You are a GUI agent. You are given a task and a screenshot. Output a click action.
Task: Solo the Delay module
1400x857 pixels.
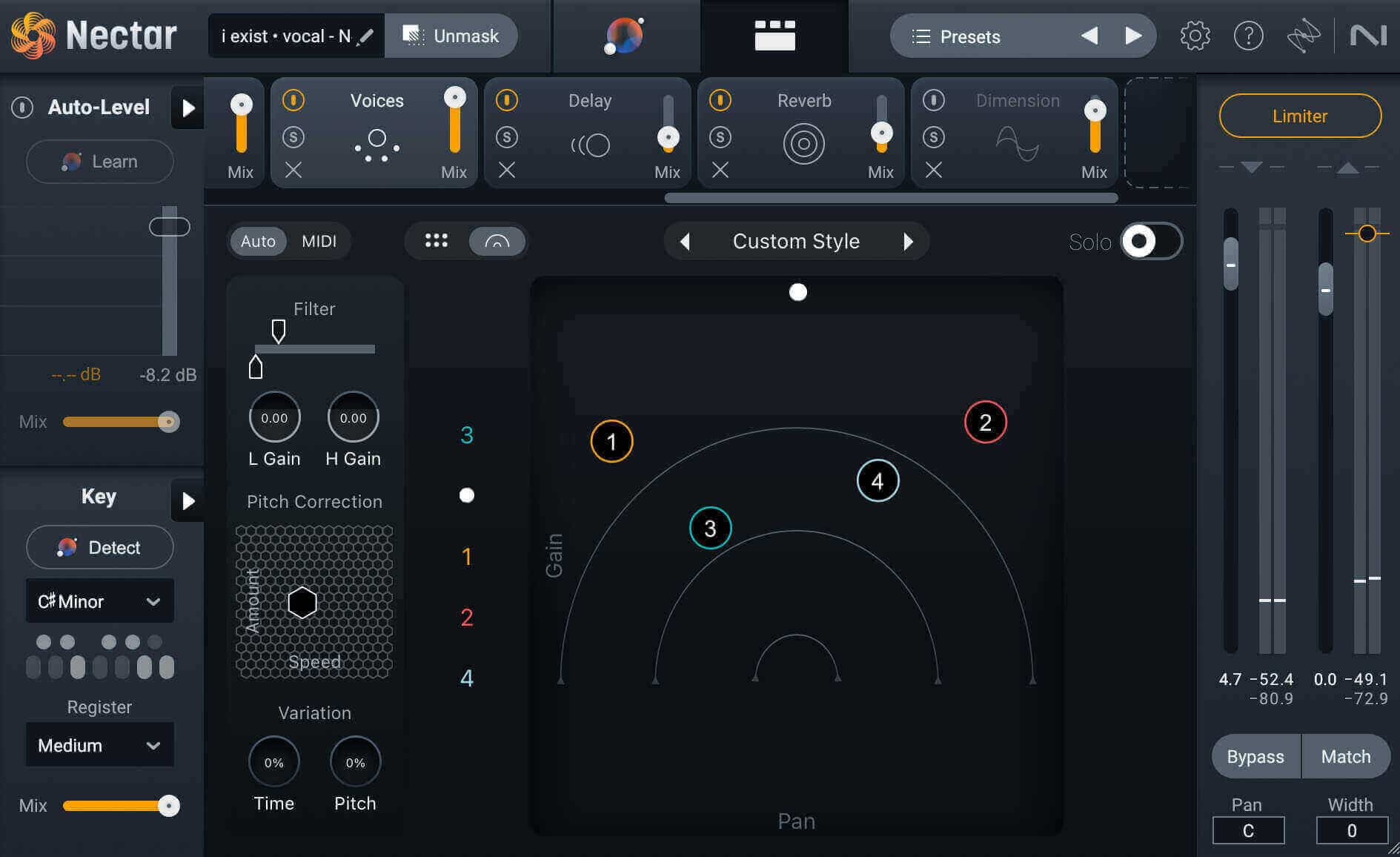coord(507,137)
